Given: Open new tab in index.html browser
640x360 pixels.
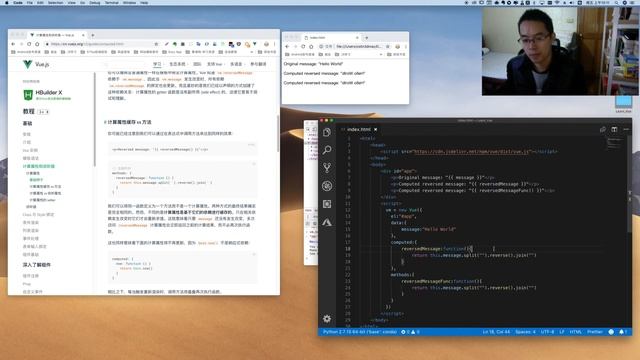Looking at the screenshot, I should [367, 38].
